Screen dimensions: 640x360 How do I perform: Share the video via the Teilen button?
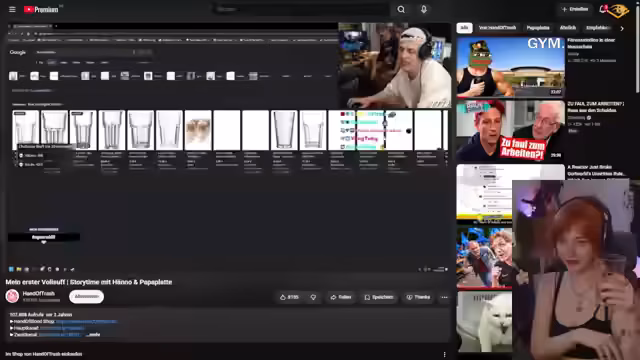tap(341, 297)
